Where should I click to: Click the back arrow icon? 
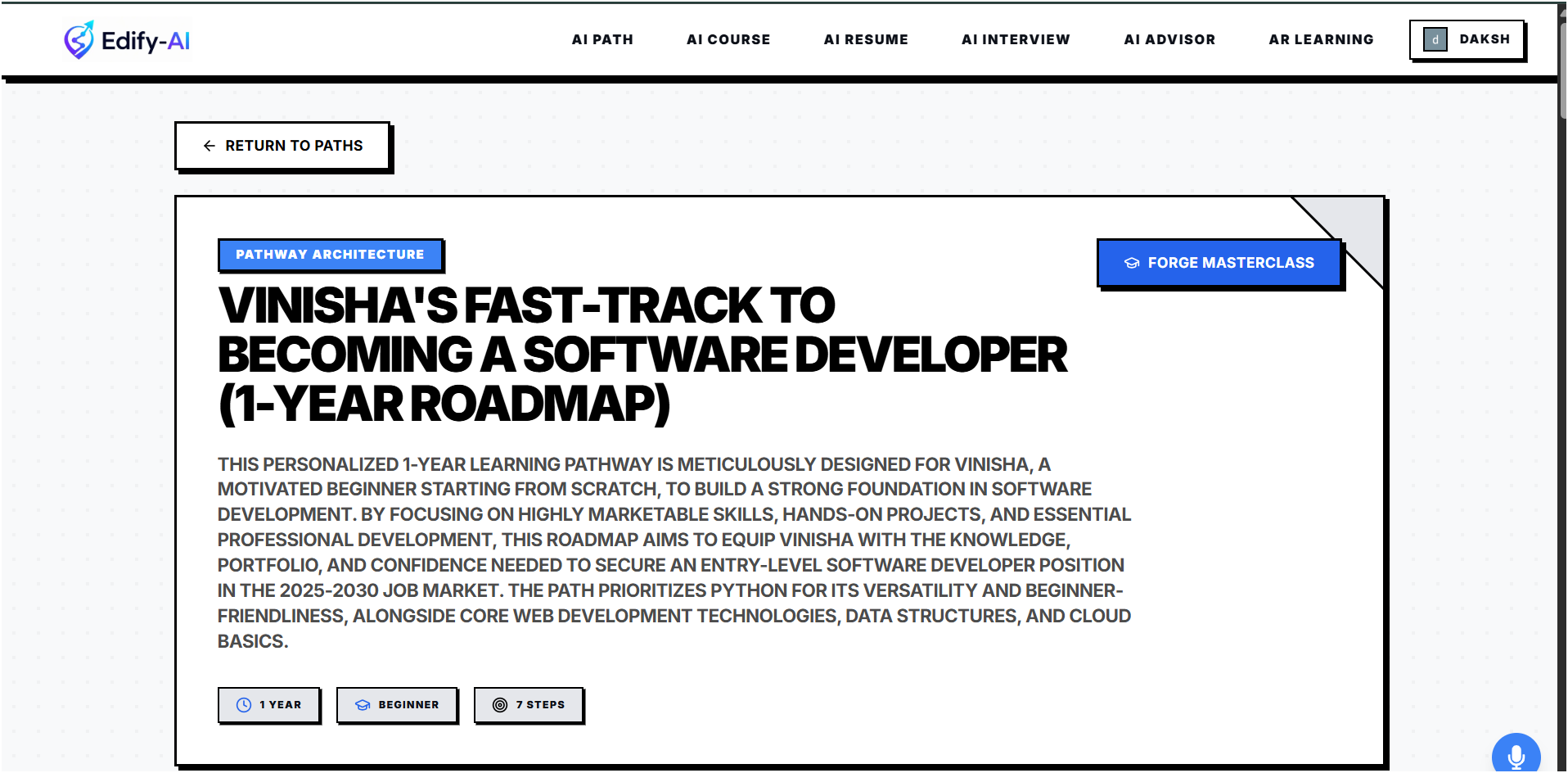pyautogui.click(x=210, y=146)
